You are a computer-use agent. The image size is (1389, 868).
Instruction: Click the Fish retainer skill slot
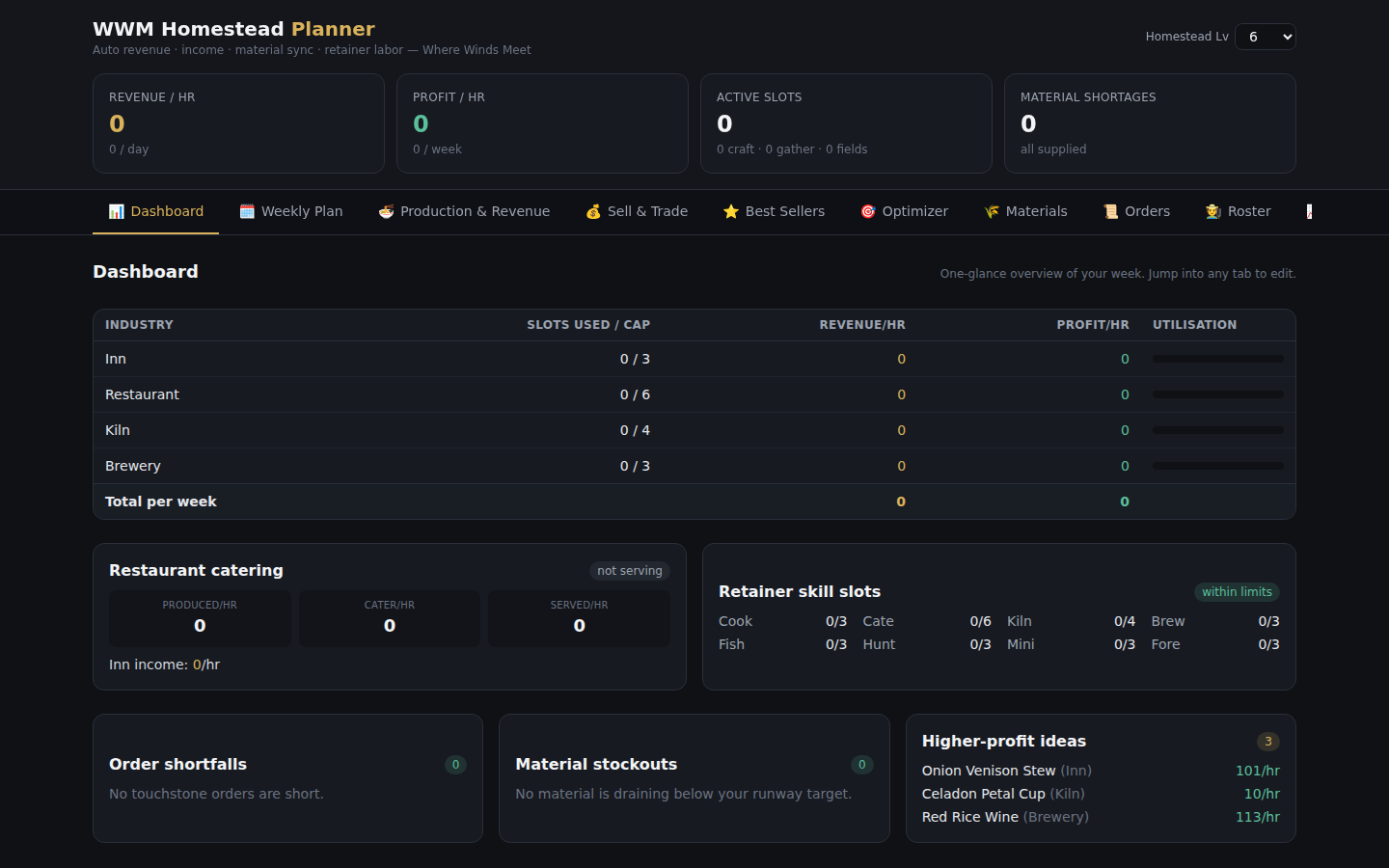click(782, 644)
